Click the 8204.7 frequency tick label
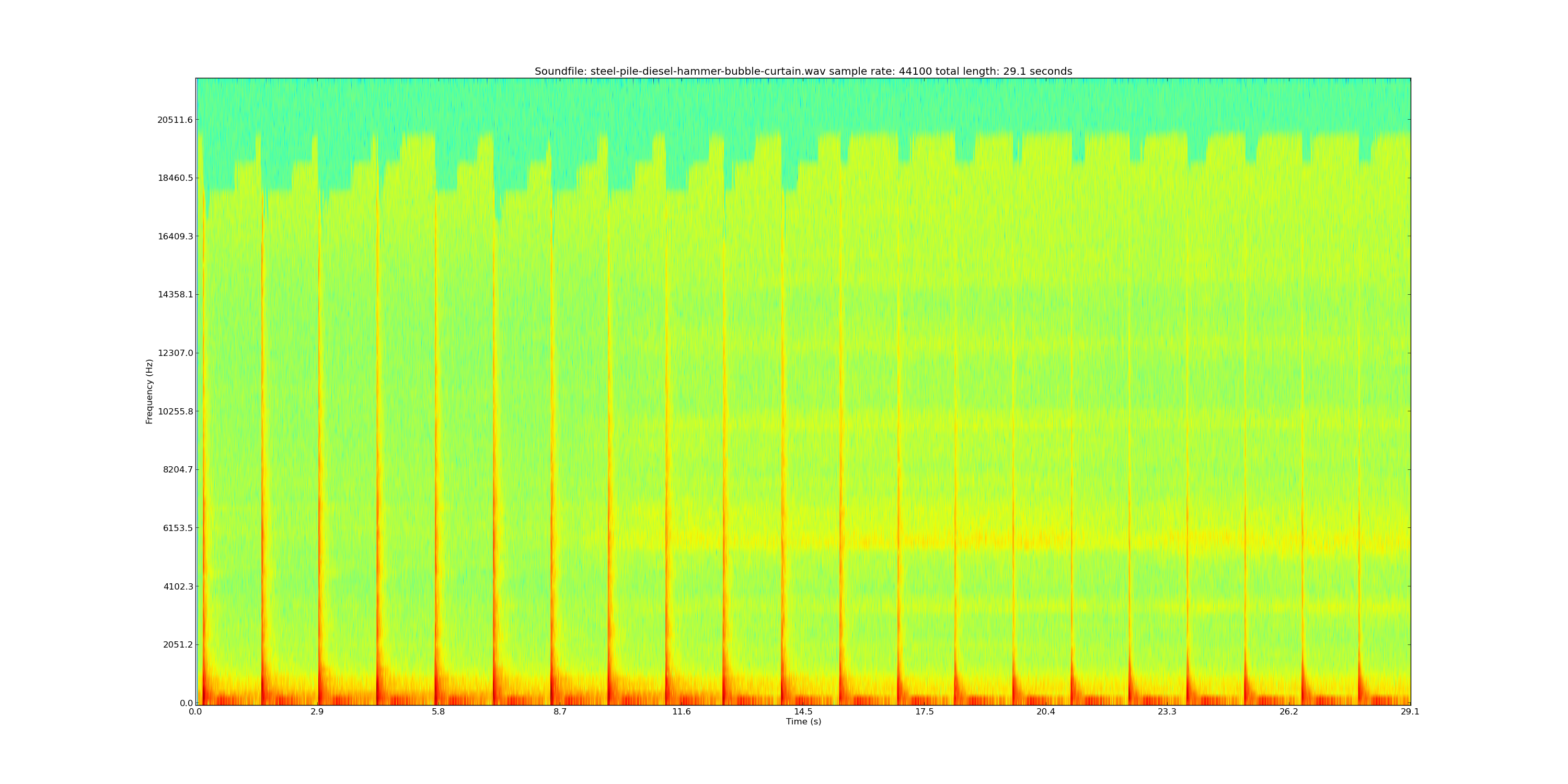The height and width of the screenshot is (784, 1568). pyautogui.click(x=177, y=469)
